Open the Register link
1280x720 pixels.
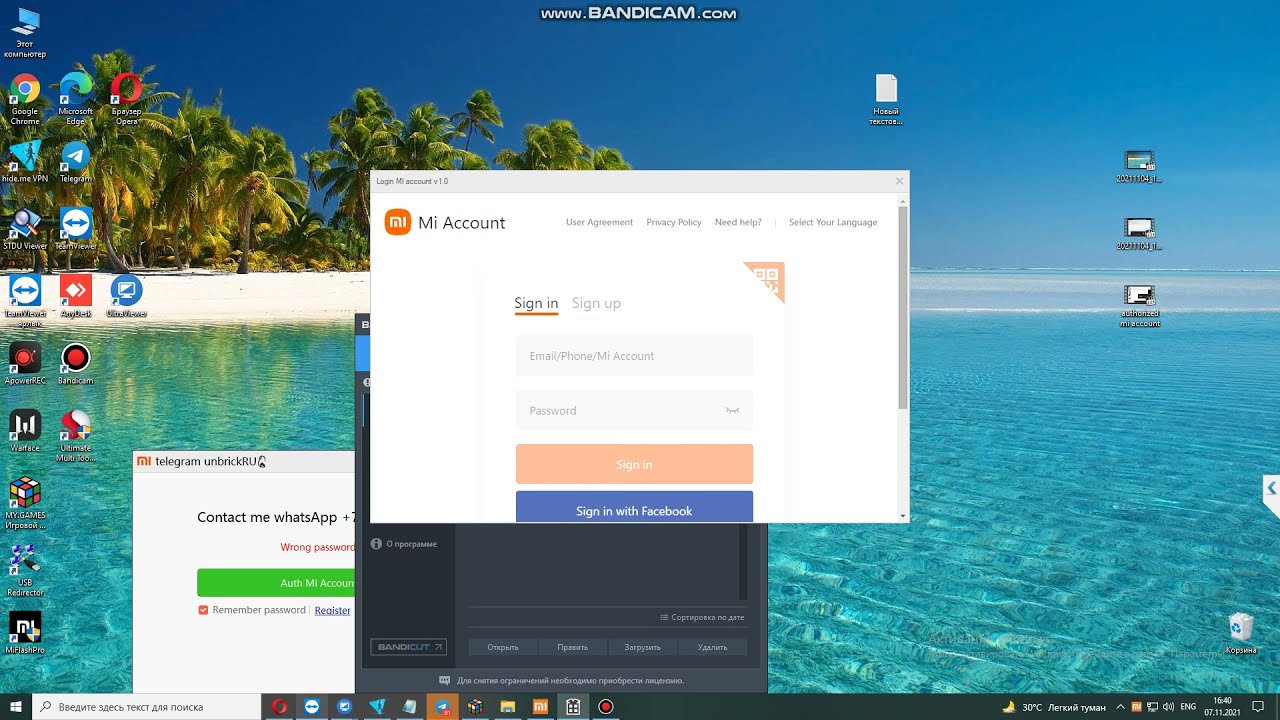pos(333,610)
